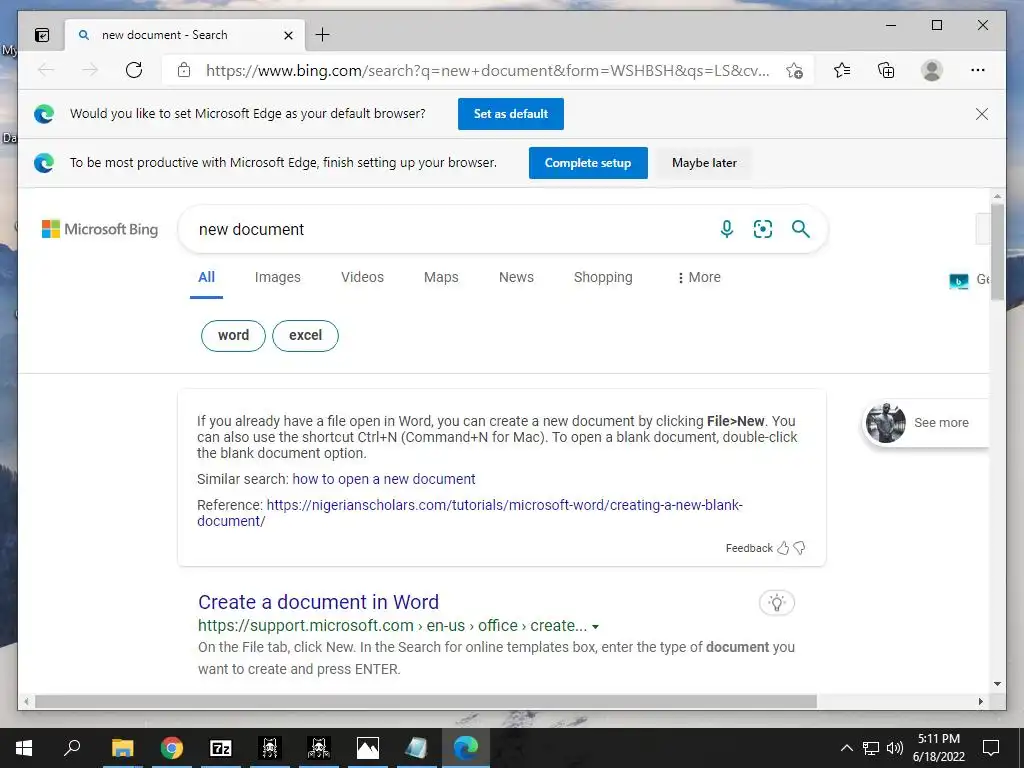This screenshot has height=768, width=1024.
Task: Open network status icon in tray
Action: [871, 748]
